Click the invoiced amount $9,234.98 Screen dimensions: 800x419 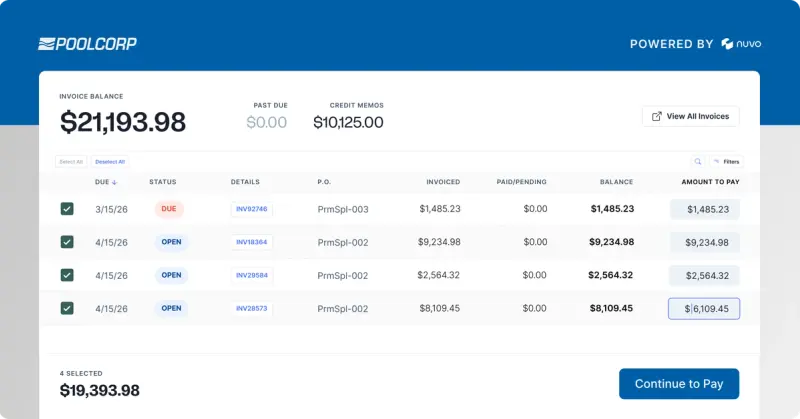point(439,242)
